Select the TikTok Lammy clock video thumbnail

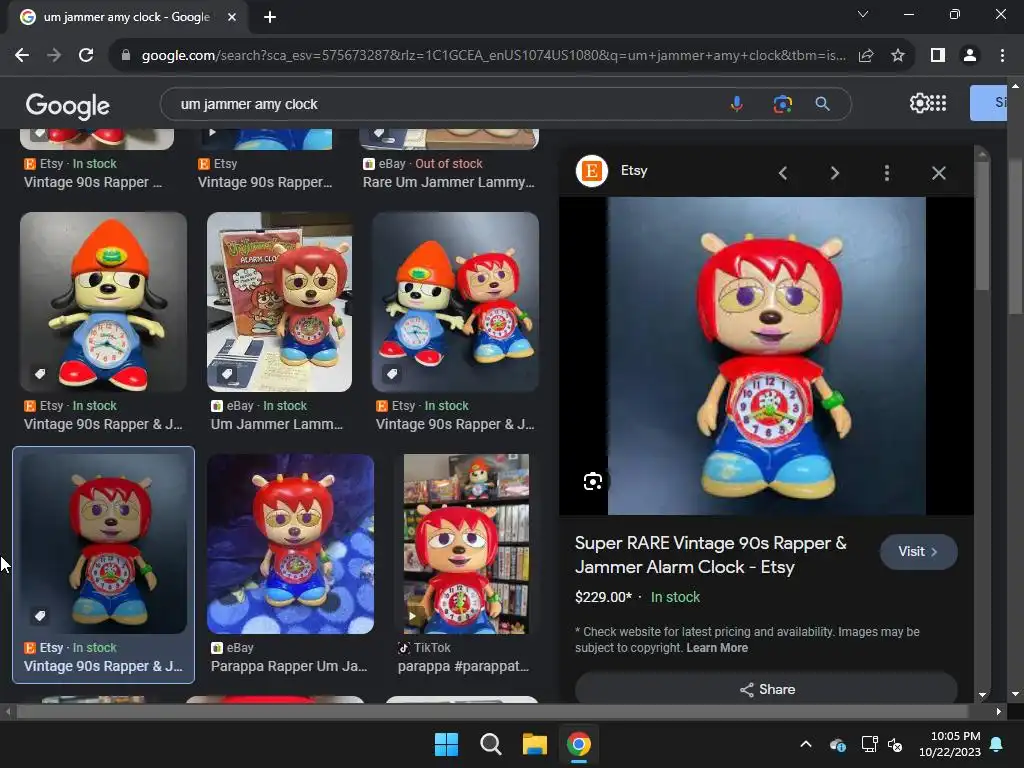pyautogui.click(x=466, y=543)
